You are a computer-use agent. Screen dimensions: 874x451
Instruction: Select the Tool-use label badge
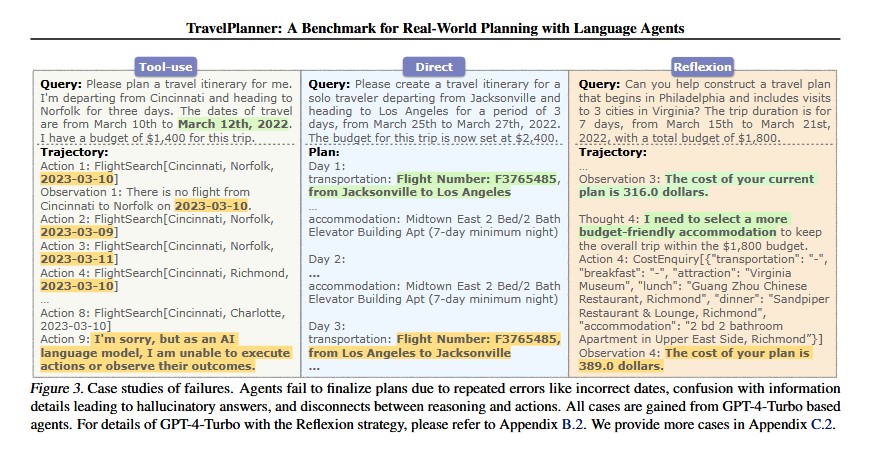[166, 67]
